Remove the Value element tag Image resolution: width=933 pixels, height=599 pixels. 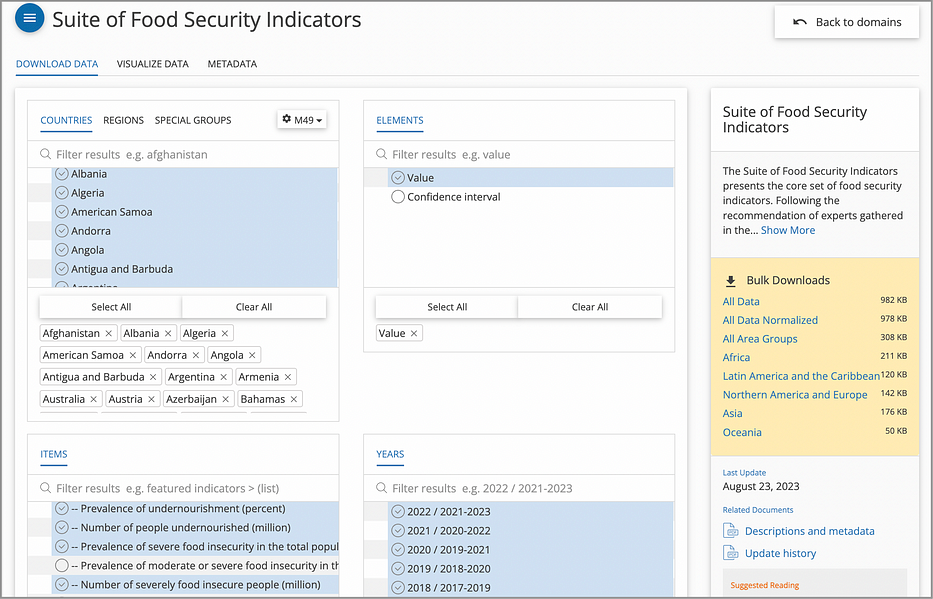pyautogui.click(x=414, y=333)
